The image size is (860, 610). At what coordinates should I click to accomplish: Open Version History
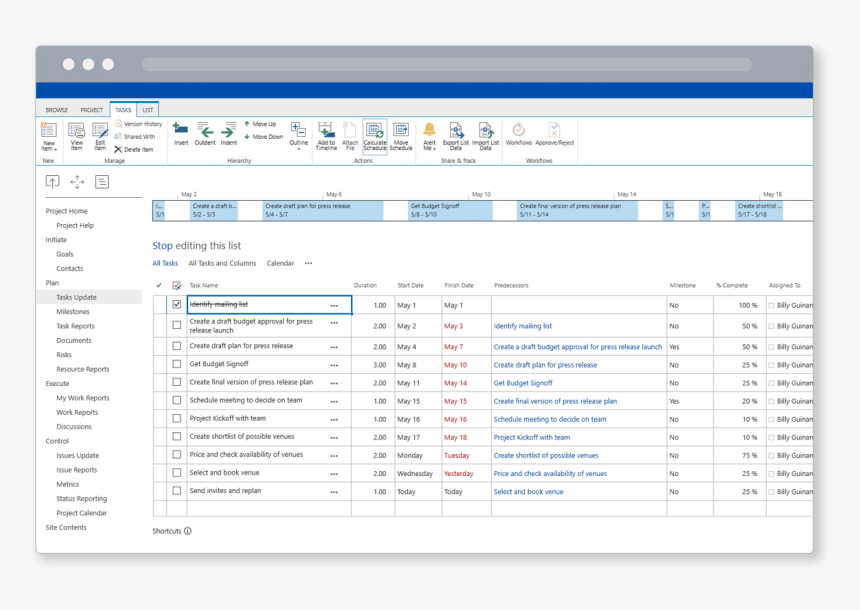[x=139, y=124]
